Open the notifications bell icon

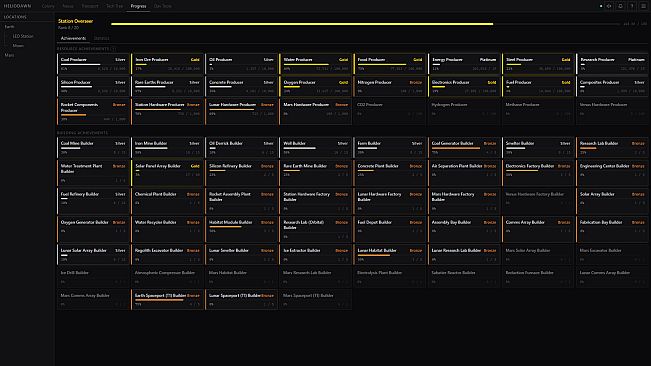(620, 6)
